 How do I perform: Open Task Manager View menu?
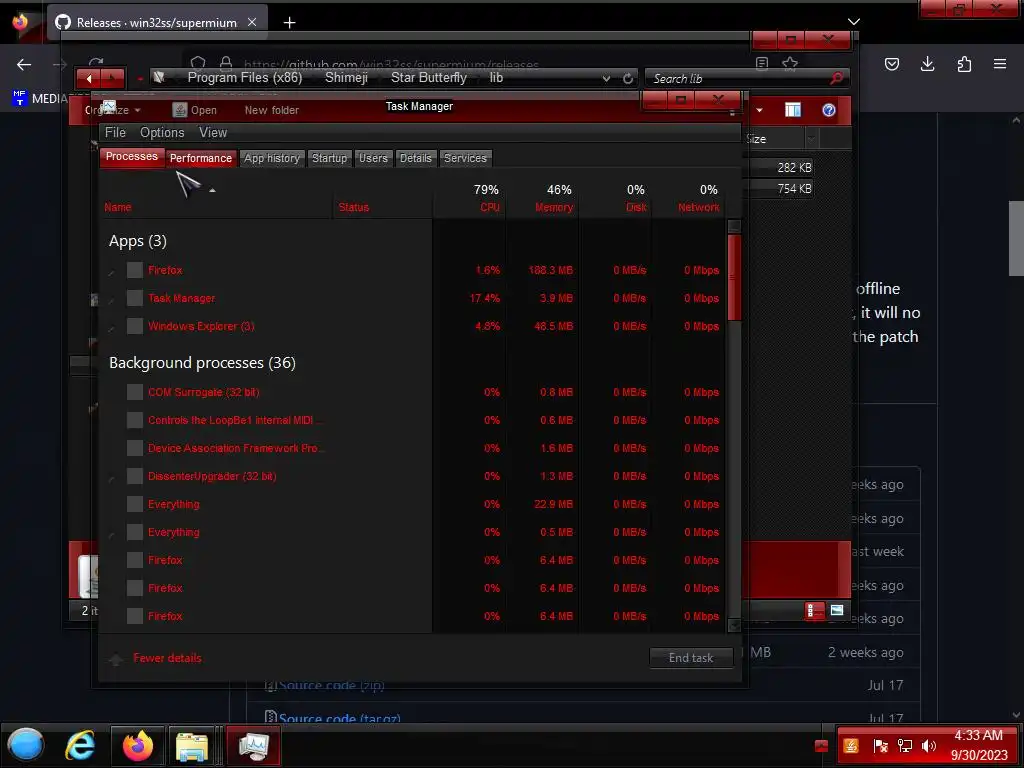(213, 133)
